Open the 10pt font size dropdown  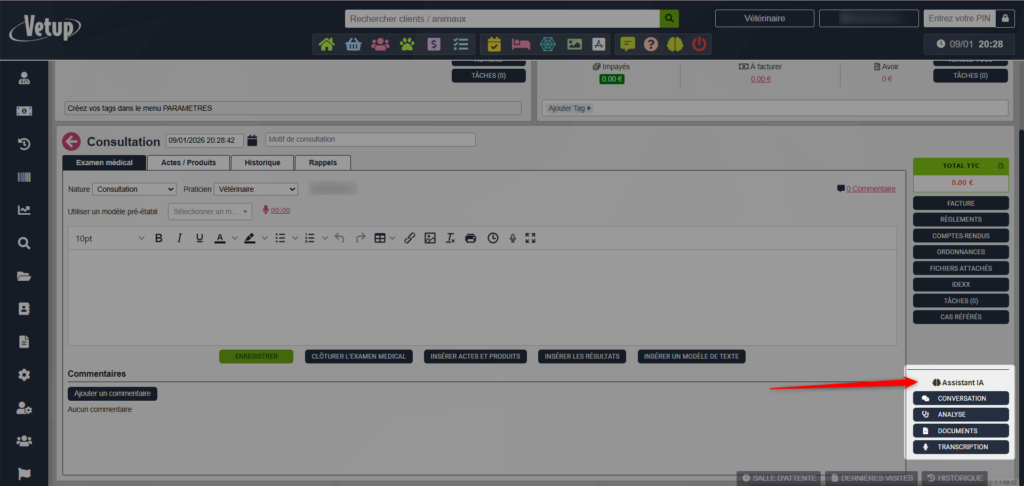(x=109, y=238)
